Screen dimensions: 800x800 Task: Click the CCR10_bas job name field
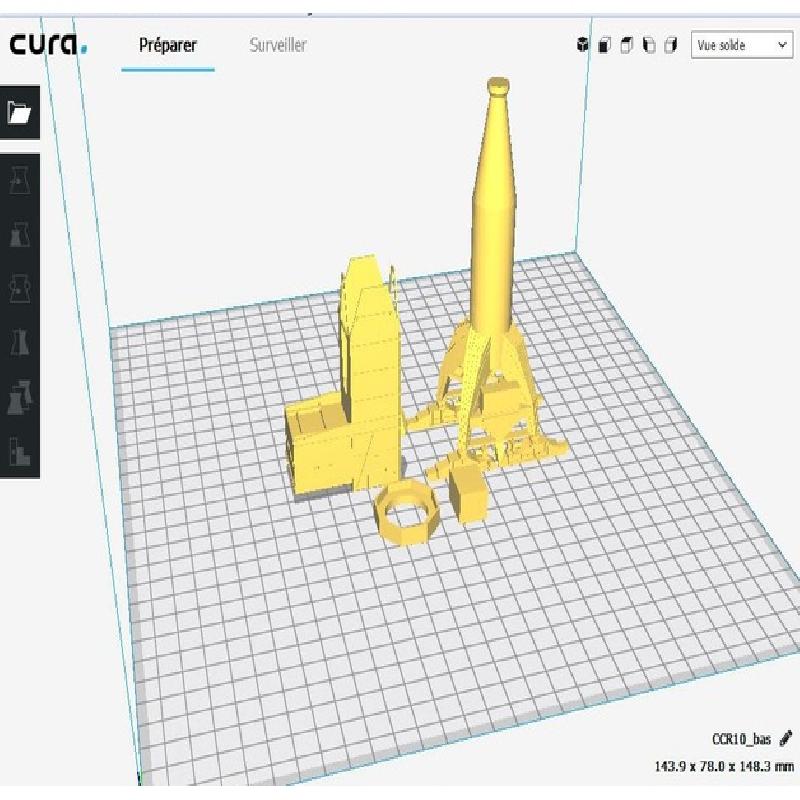pos(741,739)
